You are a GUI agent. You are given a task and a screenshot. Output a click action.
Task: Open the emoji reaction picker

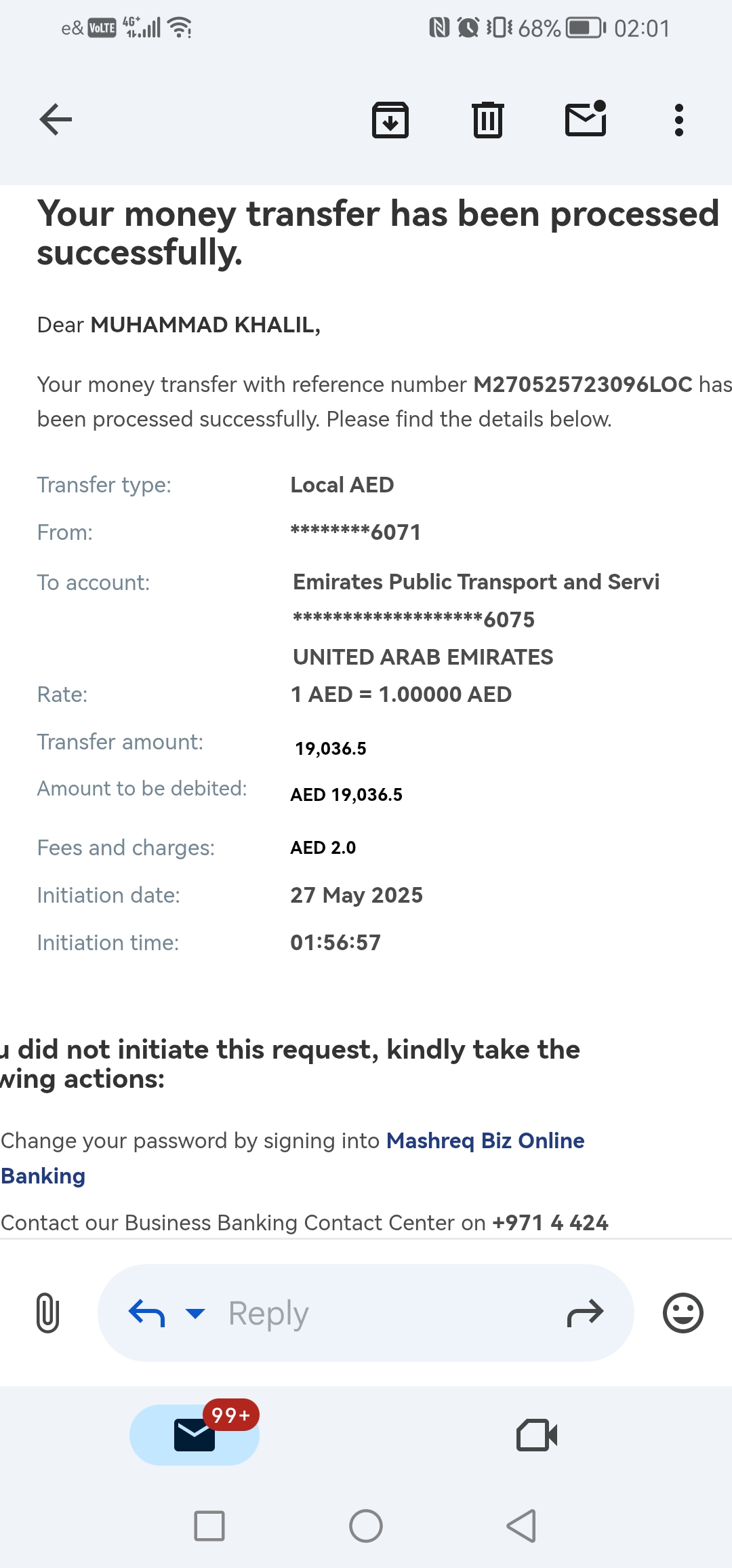[683, 1313]
